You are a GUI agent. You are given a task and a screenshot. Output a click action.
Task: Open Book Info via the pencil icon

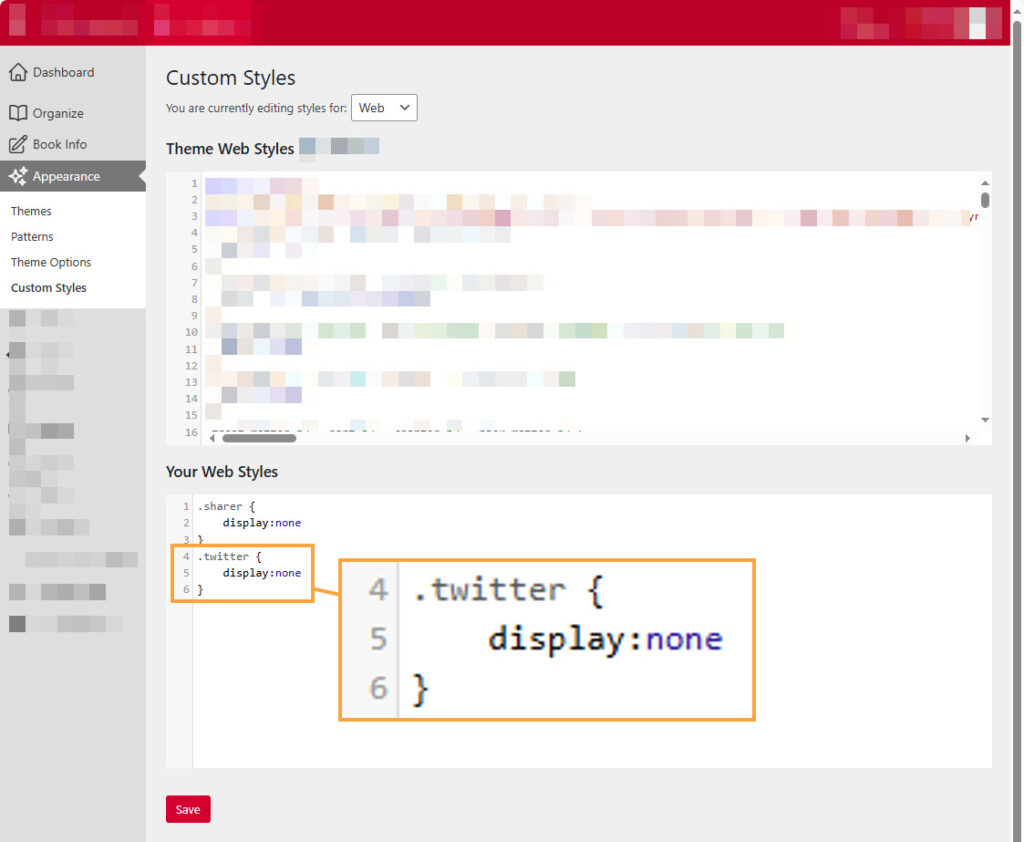[18, 144]
